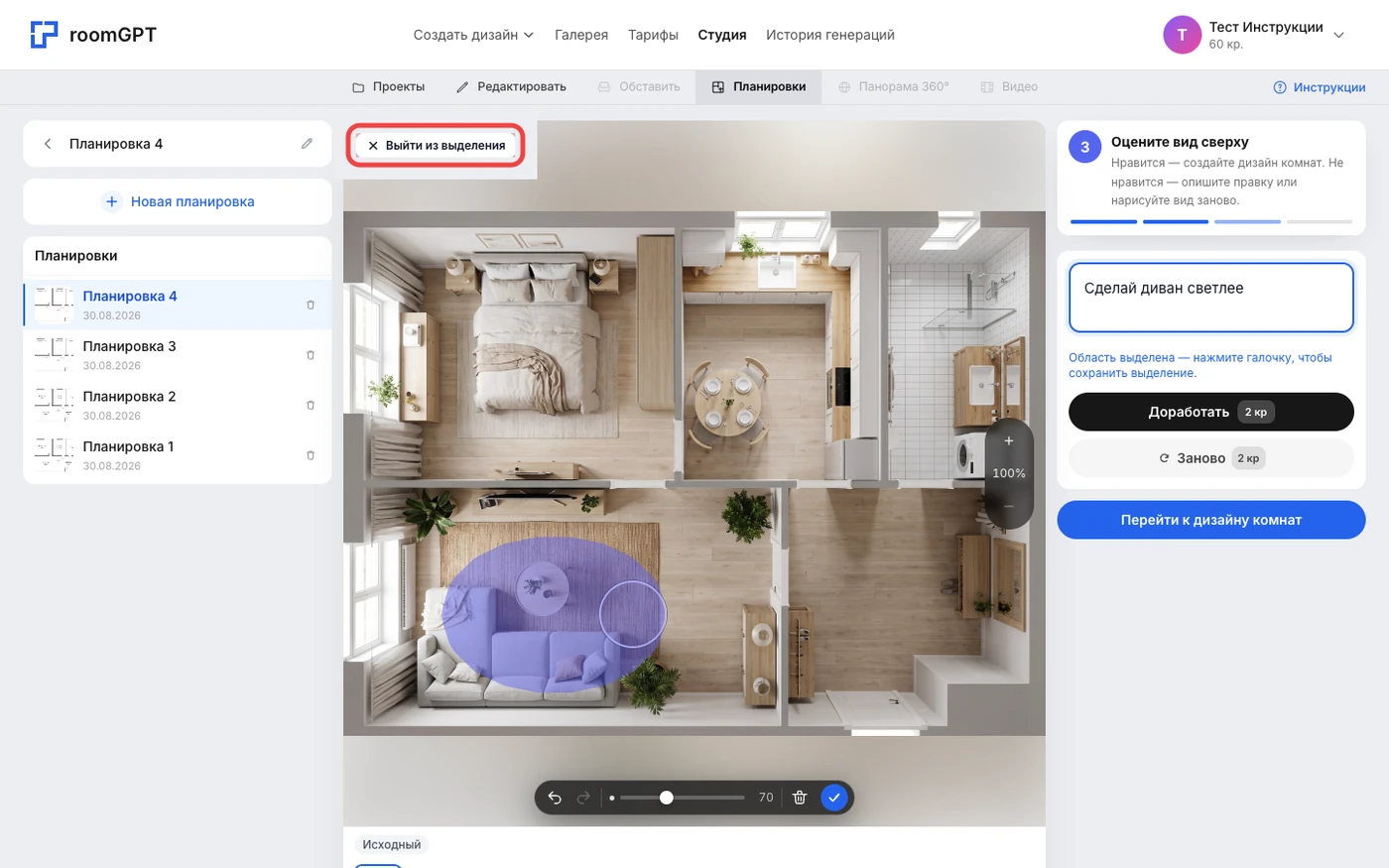The width and height of the screenshot is (1389, 868).
Task: Select Планировка 2 in the list
Action: tap(178, 405)
